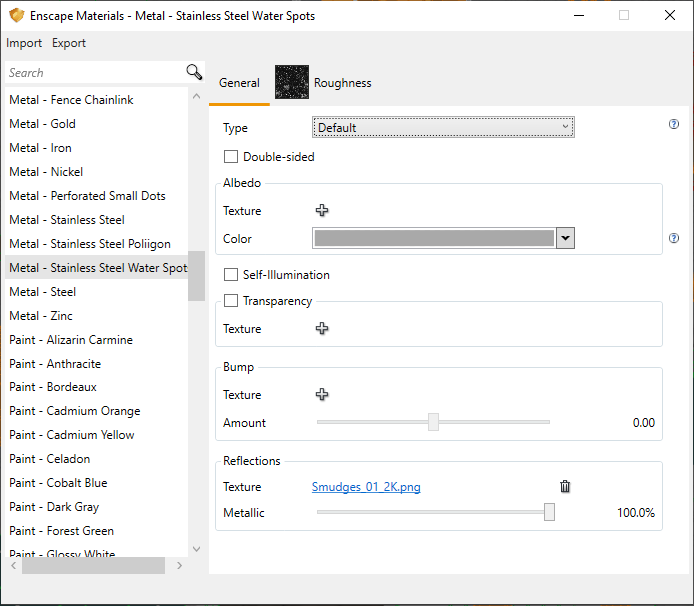Screen dimensions: 694x606
Task: Click the Search materials input field
Action: 95,72
